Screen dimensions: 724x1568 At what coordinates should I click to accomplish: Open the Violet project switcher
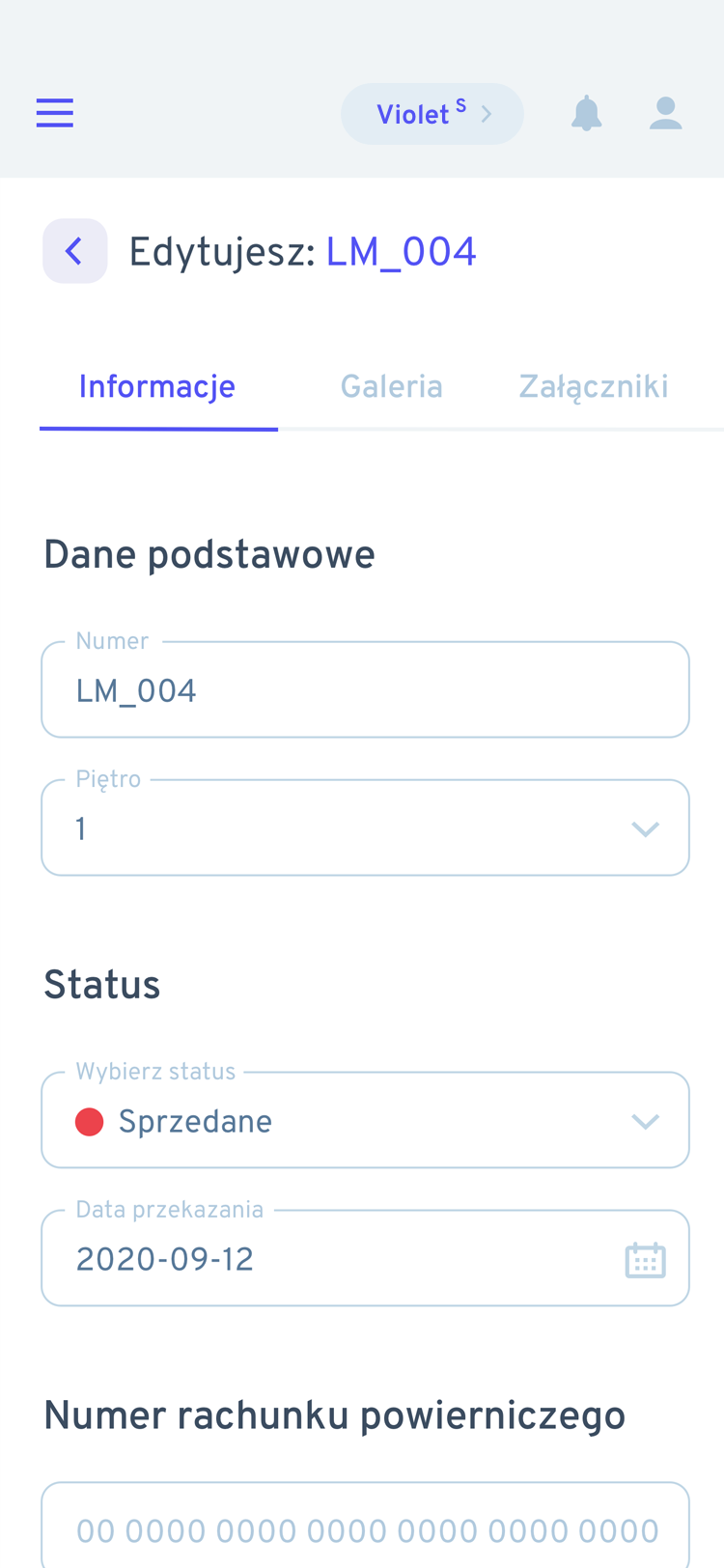(x=432, y=114)
